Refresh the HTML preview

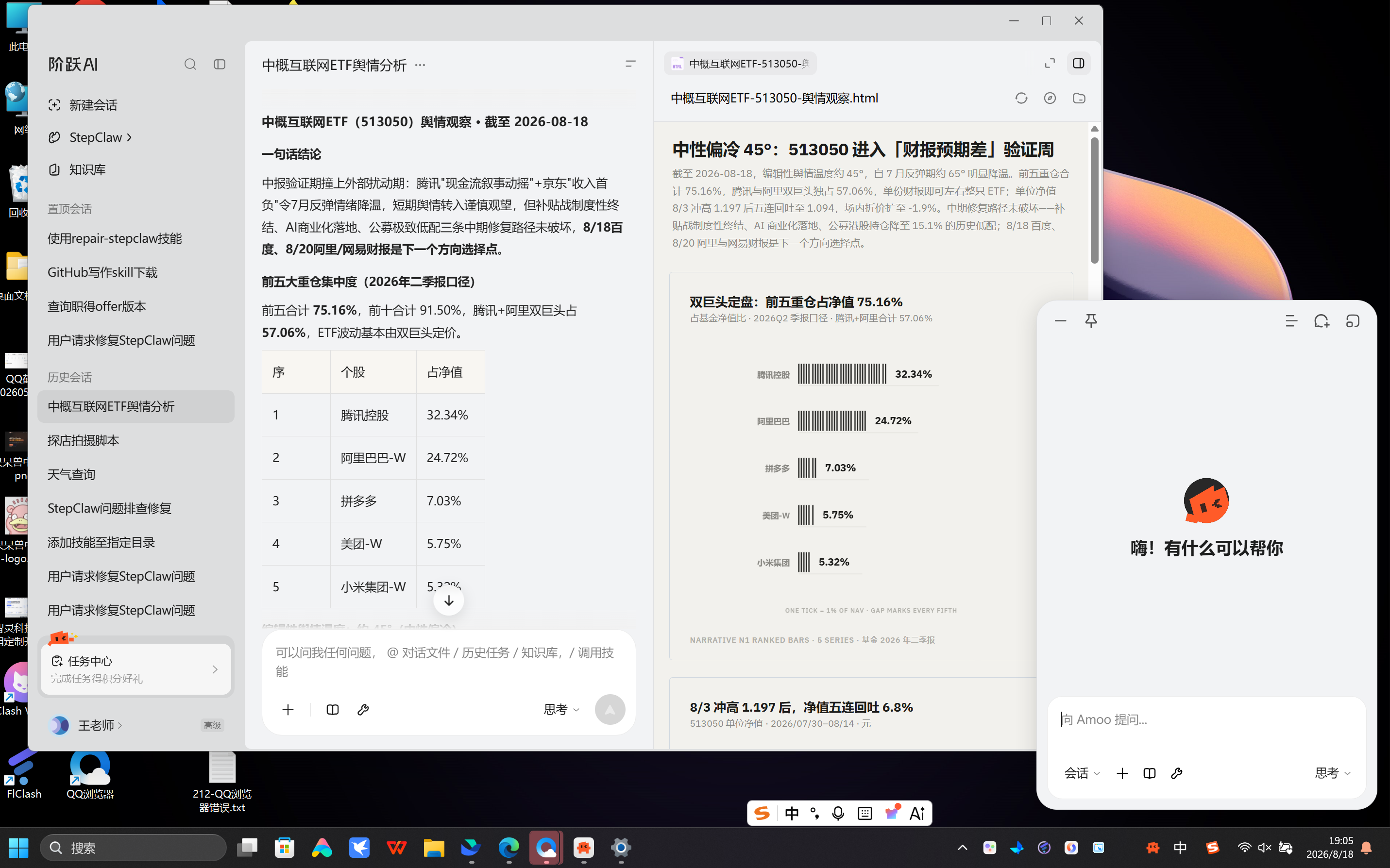[1021, 98]
